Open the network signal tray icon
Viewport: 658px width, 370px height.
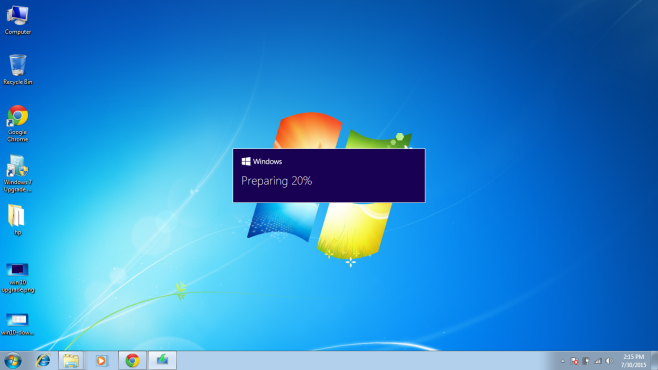(x=598, y=361)
